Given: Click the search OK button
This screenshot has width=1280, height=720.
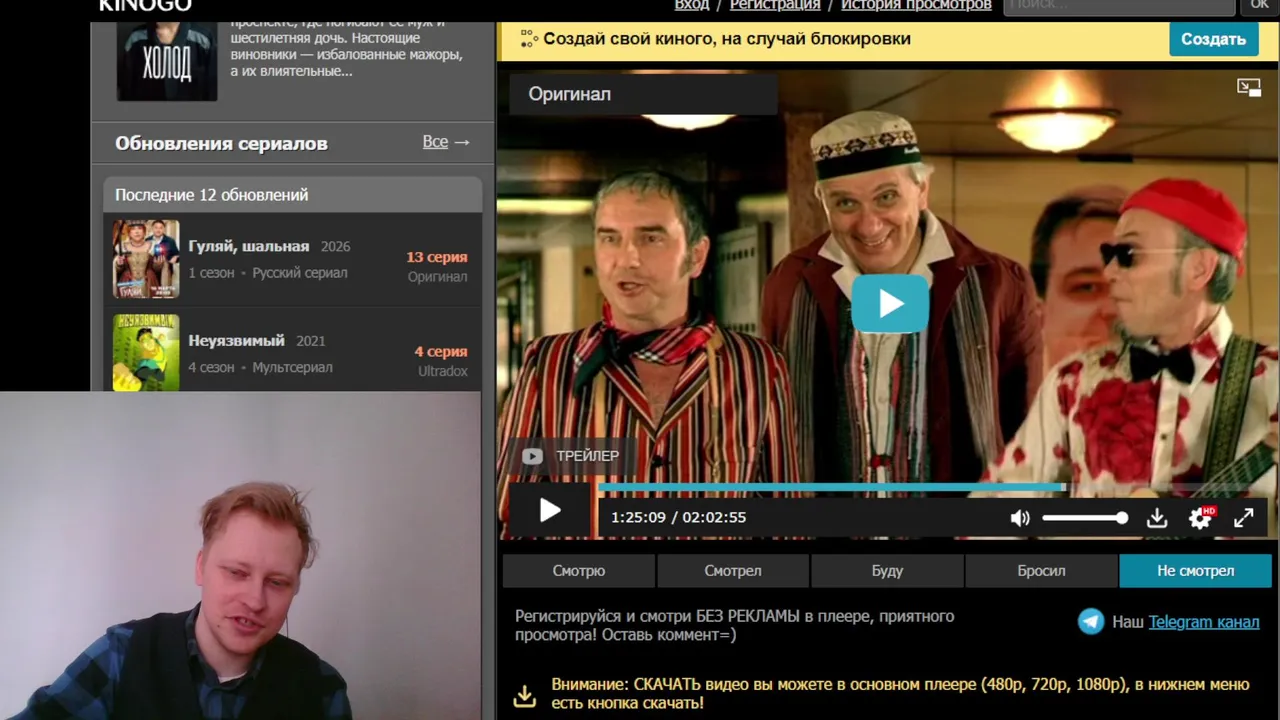Looking at the screenshot, I should pyautogui.click(x=1259, y=6).
